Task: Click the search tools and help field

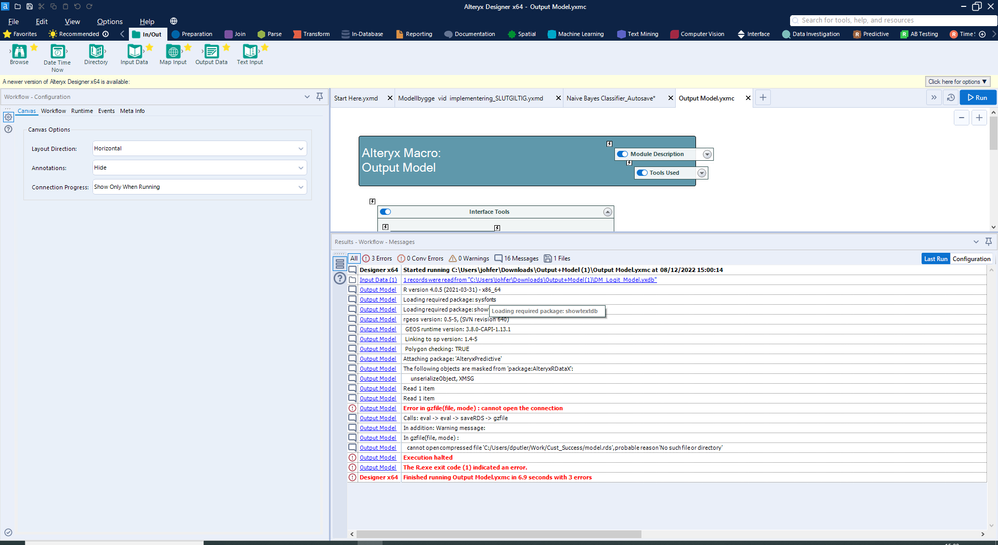Action: (890, 20)
